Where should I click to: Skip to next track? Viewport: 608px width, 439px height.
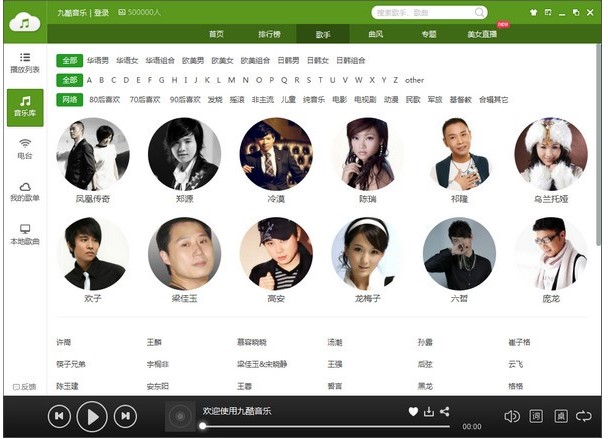125,416
